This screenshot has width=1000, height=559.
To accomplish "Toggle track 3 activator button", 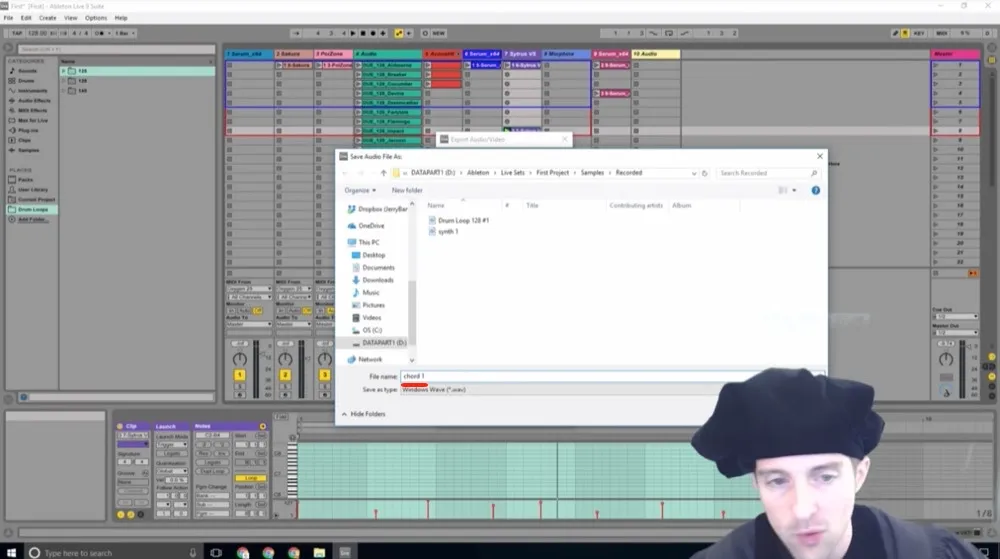I will 325,375.
